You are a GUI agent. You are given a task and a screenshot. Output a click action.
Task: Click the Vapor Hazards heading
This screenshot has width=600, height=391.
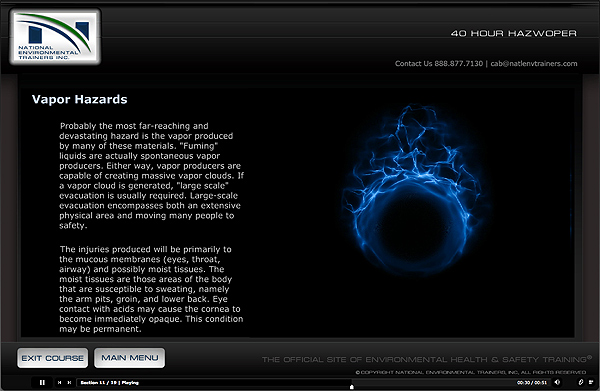[x=80, y=99]
